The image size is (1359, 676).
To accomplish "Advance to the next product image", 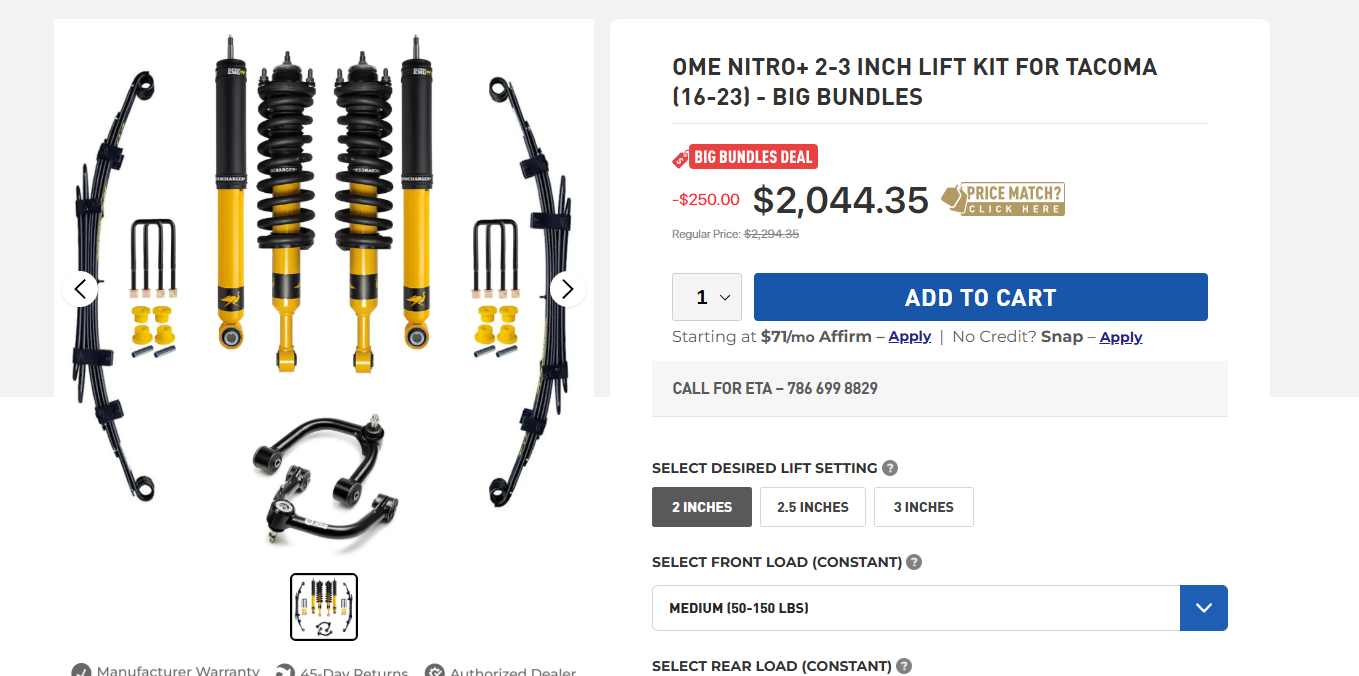I will coord(568,289).
